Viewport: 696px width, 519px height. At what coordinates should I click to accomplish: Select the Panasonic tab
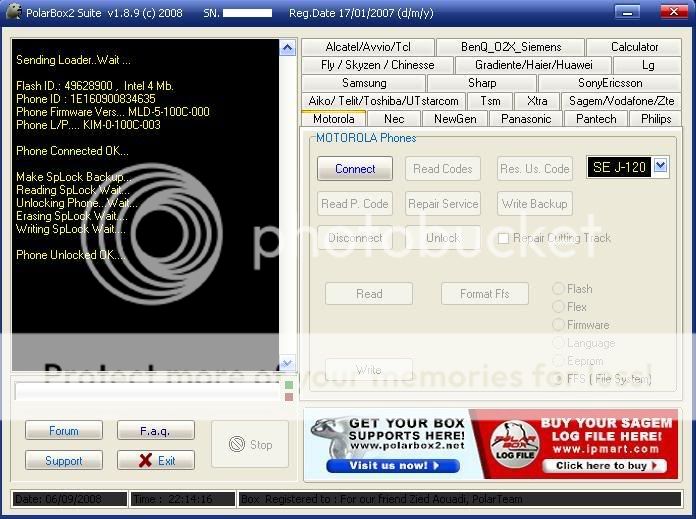(x=526, y=119)
